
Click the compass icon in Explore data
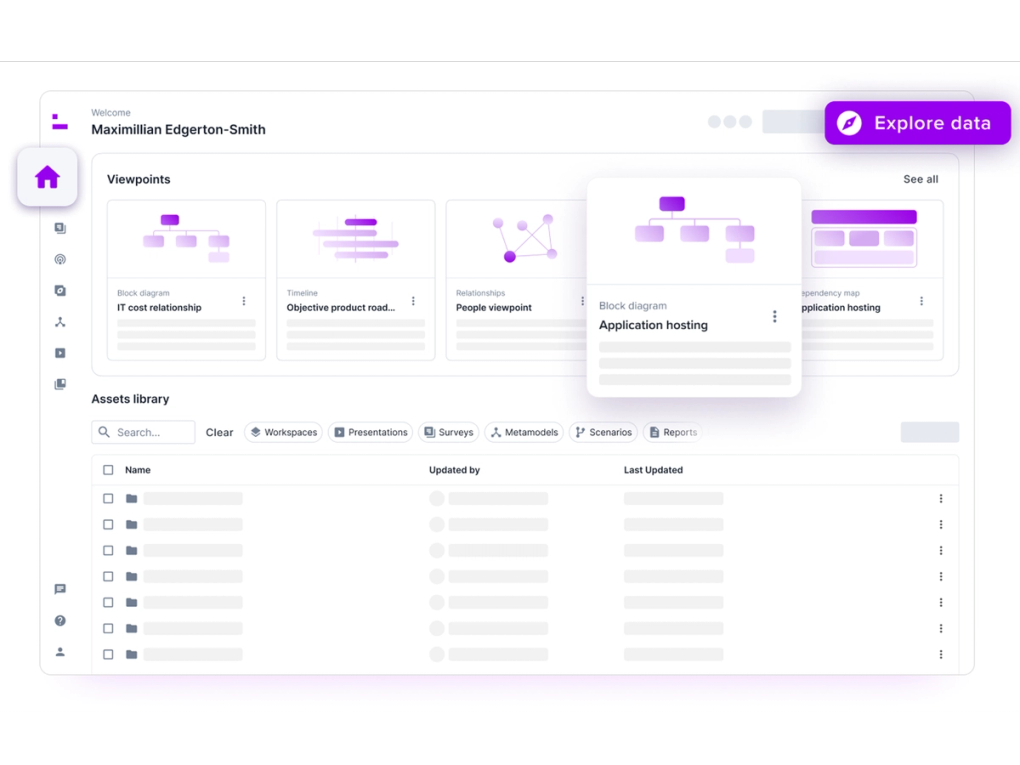849,123
